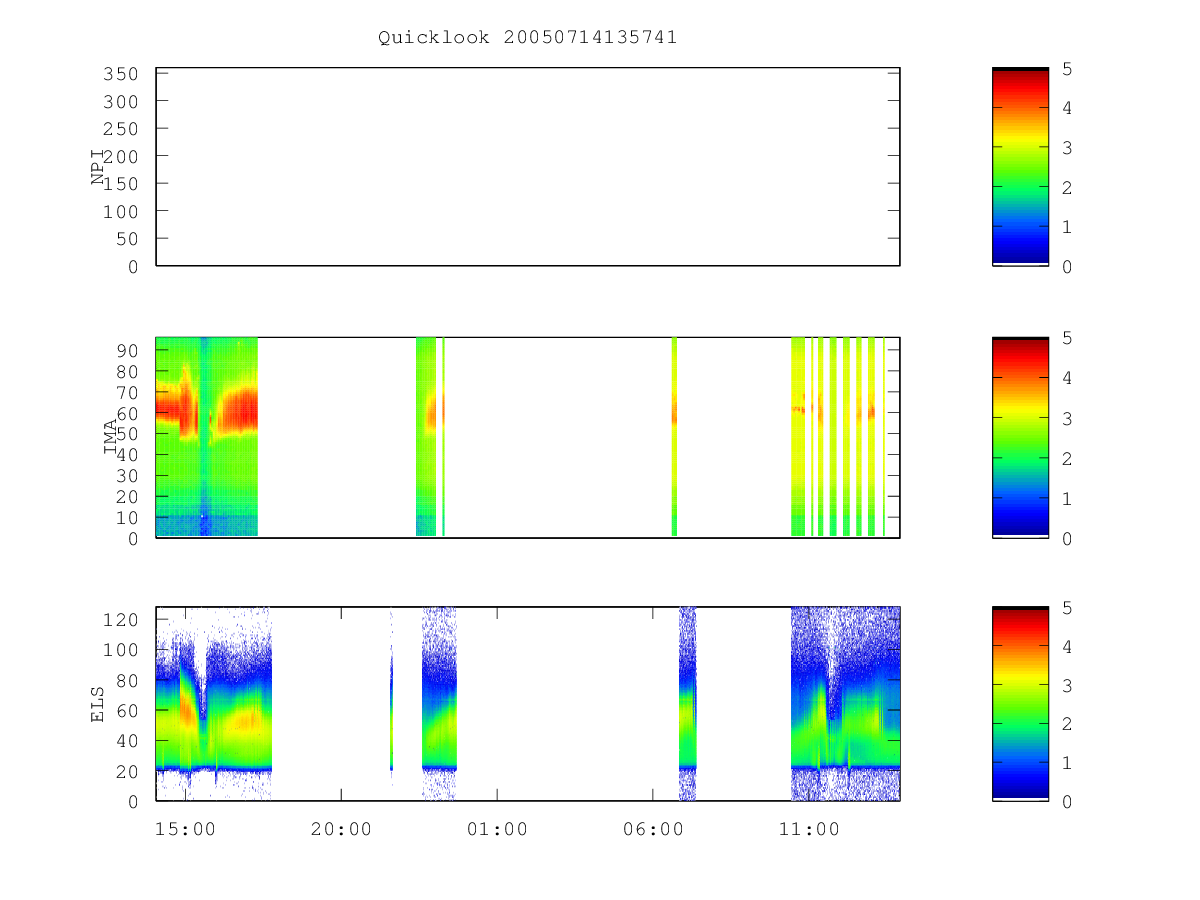Click the "11:00" time axis label
The width and height of the screenshot is (1200, 900).
[809, 829]
